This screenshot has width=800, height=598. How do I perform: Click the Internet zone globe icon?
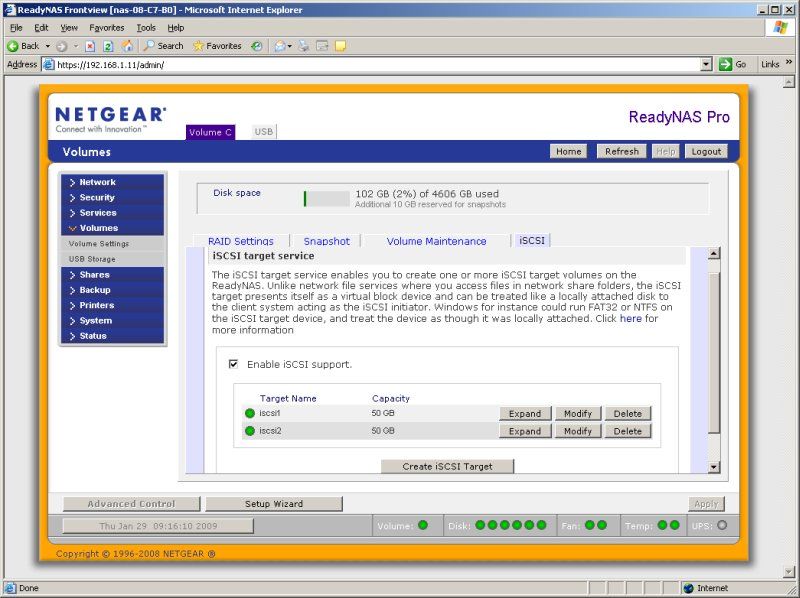pyautogui.click(x=689, y=588)
